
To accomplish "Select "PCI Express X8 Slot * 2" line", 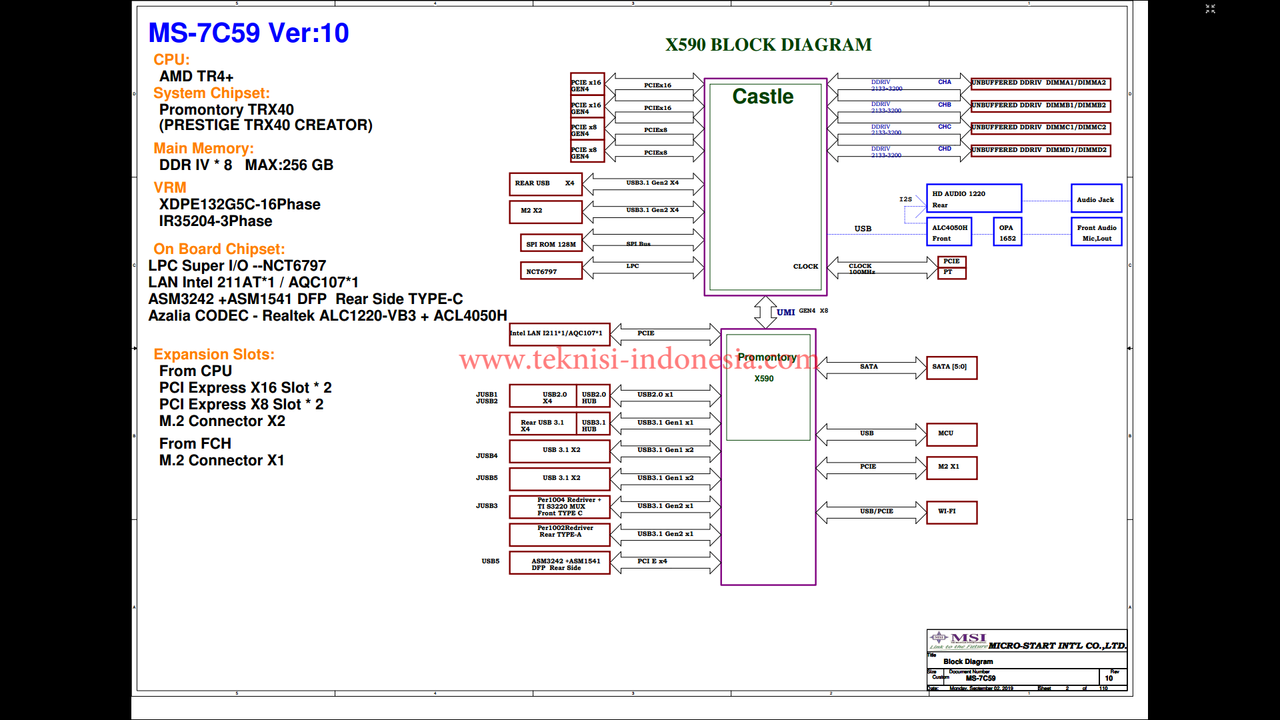I will pyautogui.click(x=241, y=405).
